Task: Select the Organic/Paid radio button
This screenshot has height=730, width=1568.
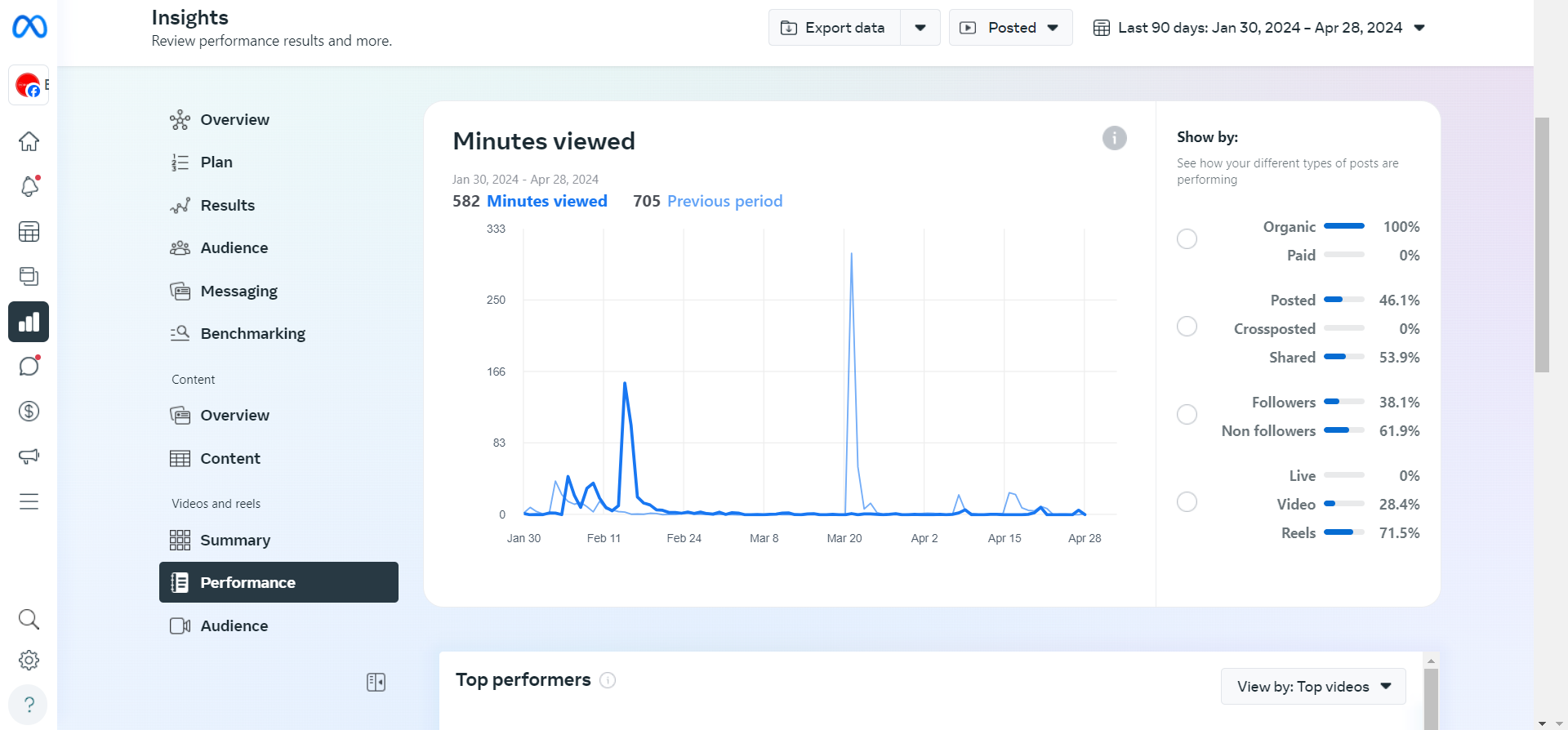Action: pyautogui.click(x=1187, y=239)
